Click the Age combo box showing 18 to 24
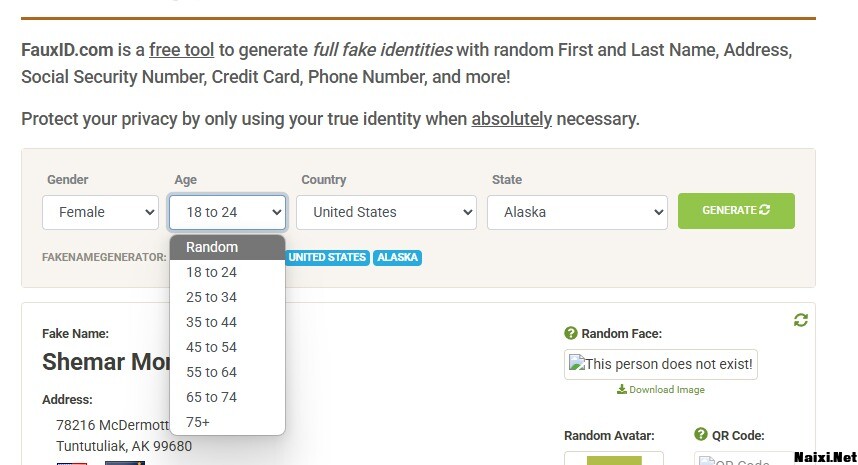Screen dimensions: 858x465 [227, 212]
